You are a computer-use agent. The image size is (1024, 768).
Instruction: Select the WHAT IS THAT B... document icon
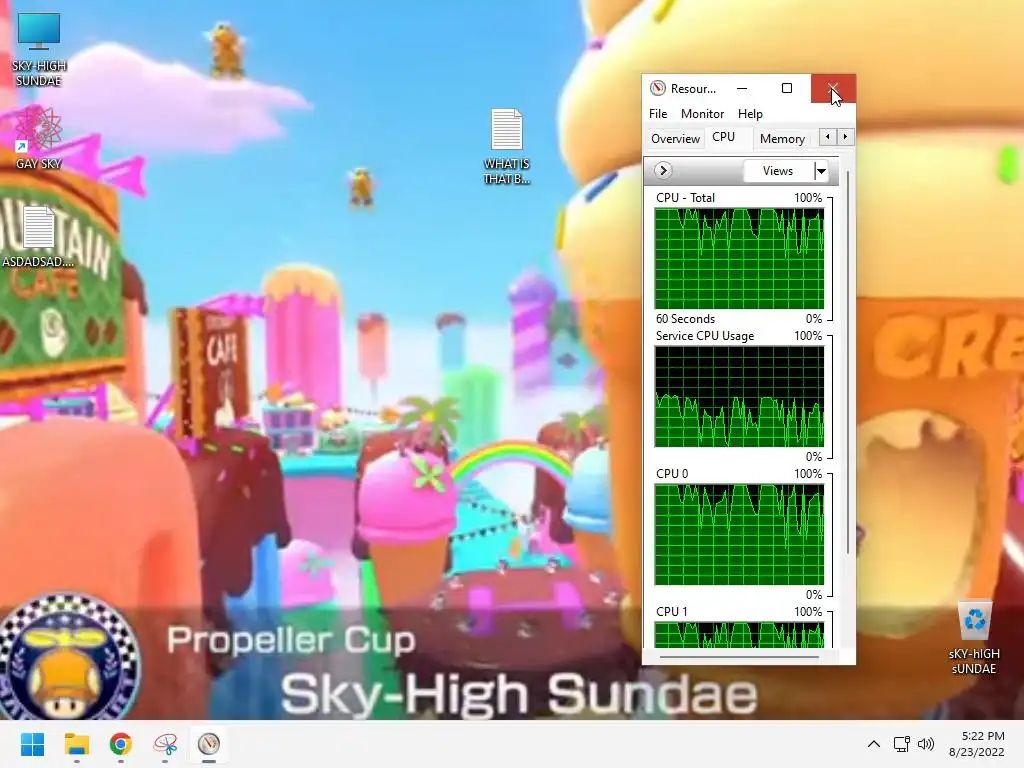pyautogui.click(x=507, y=146)
